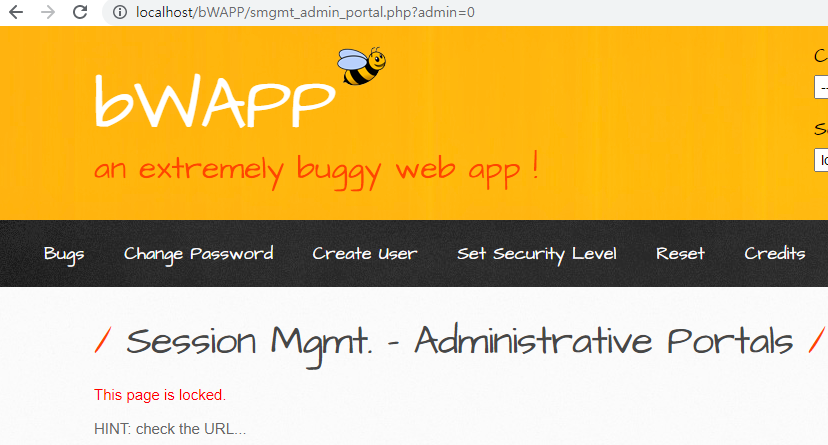The image size is (828, 445).
Task: Expand the security level dropdown in header
Action: (x=821, y=160)
